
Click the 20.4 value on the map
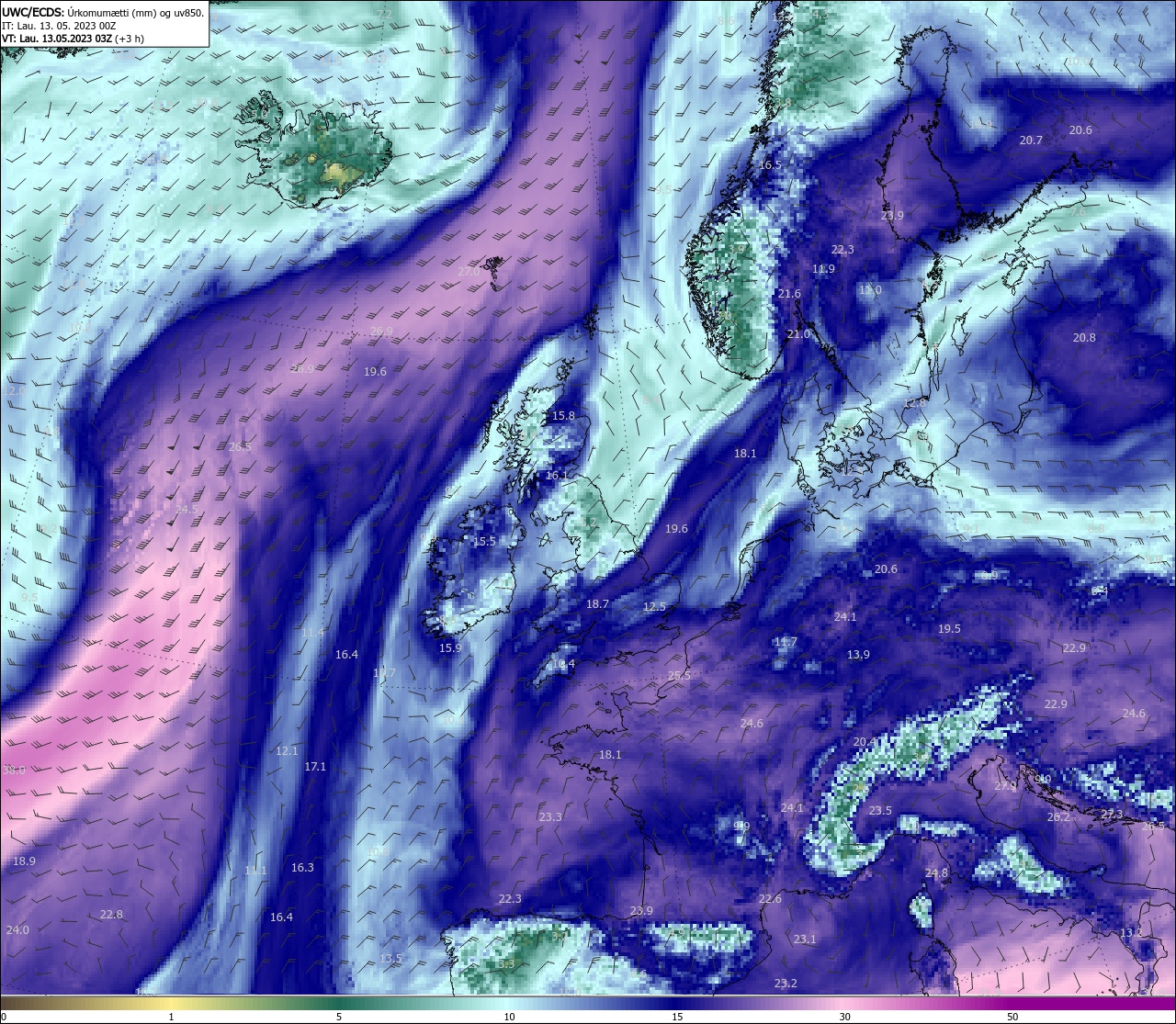pos(865,741)
